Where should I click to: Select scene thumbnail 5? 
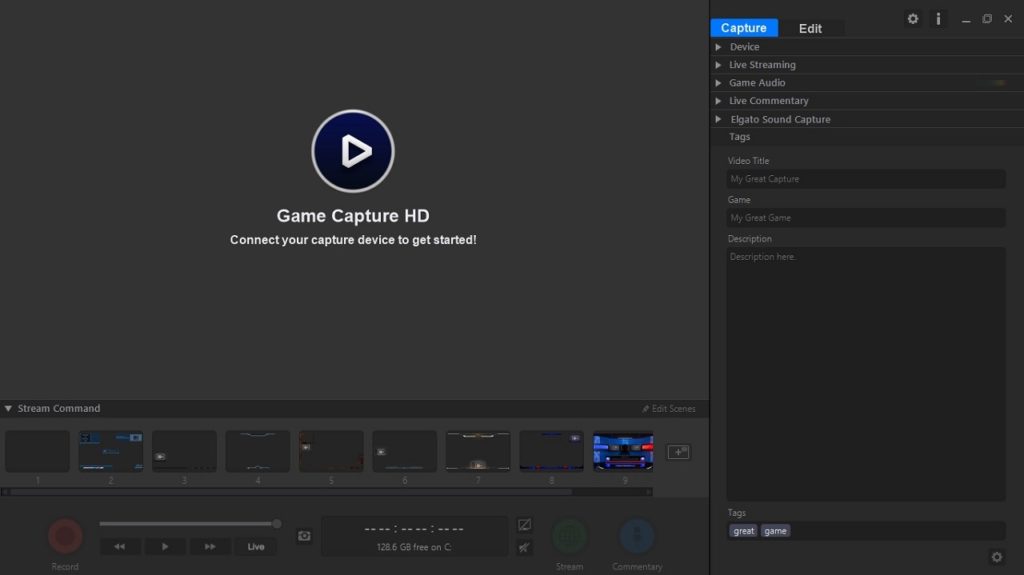(x=331, y=451)
